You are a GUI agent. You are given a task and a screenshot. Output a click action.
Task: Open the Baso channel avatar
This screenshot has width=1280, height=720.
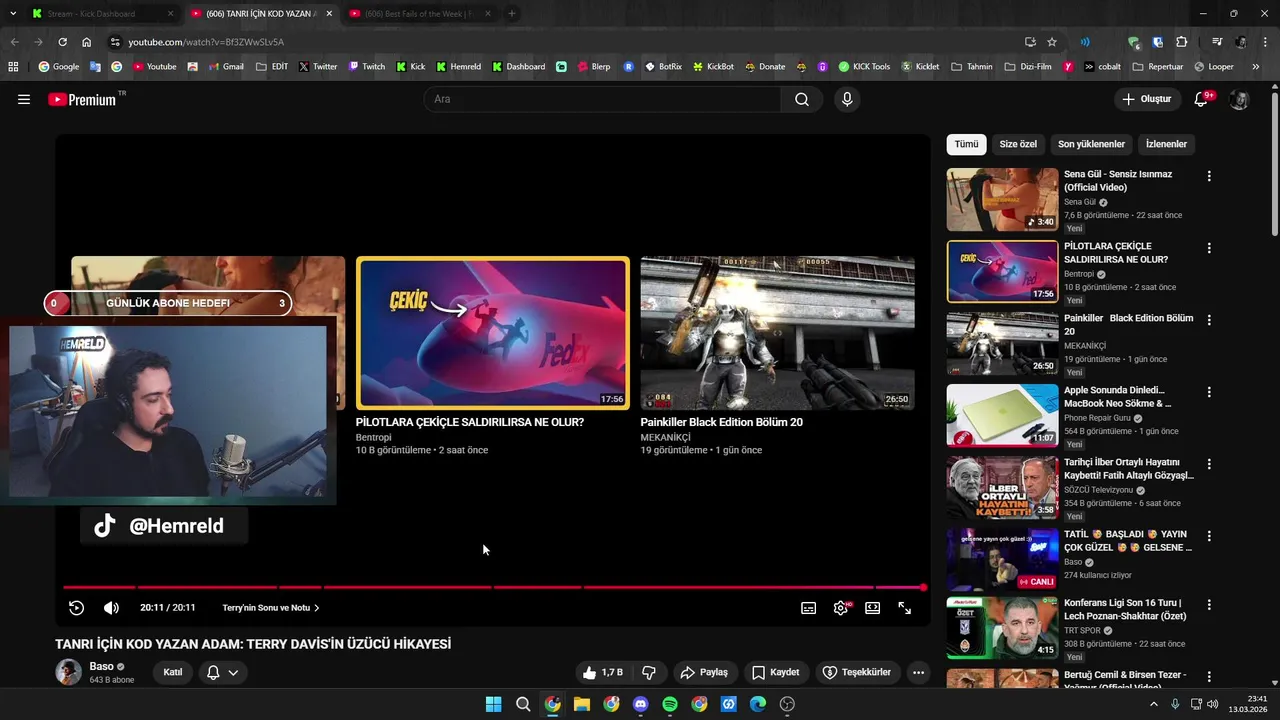(x=68, y=672)
